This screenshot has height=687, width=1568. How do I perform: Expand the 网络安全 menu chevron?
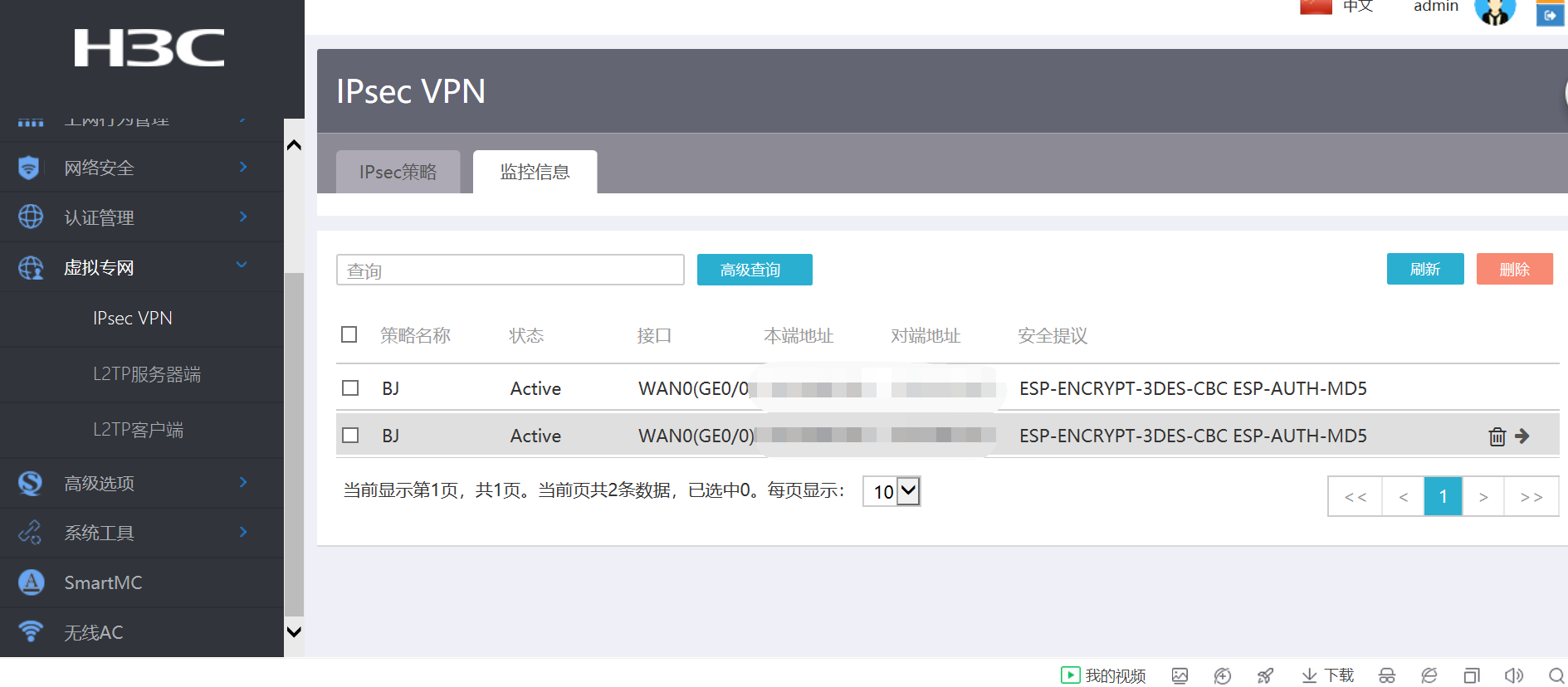tap(243, 167)
